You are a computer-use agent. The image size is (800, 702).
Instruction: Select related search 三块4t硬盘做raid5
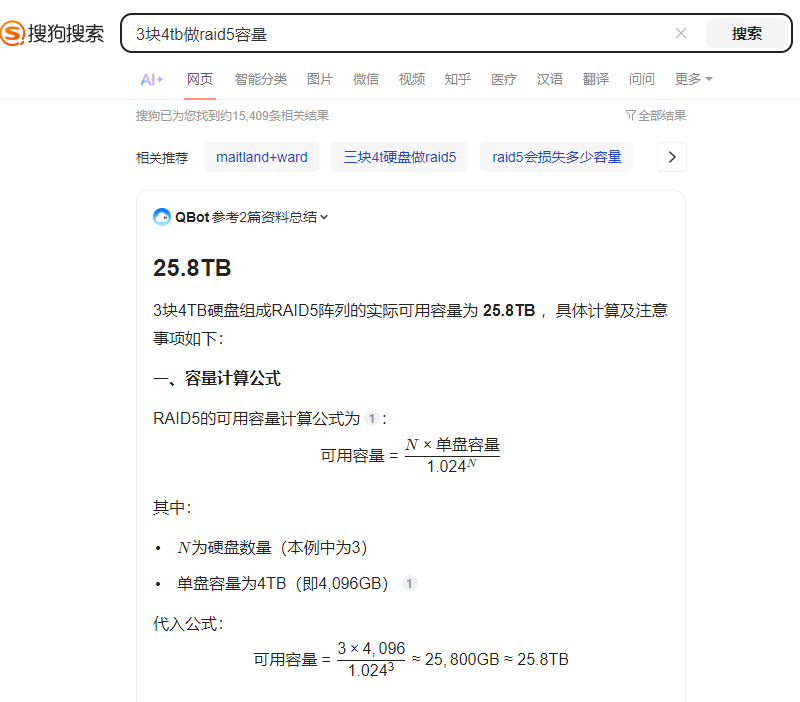point(399,157)
